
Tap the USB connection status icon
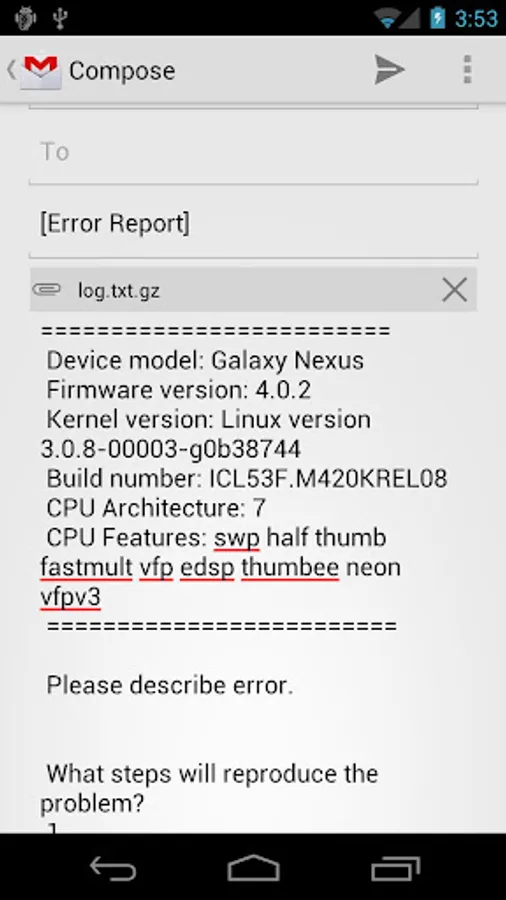pyautogui.click(x=60, y=18)
